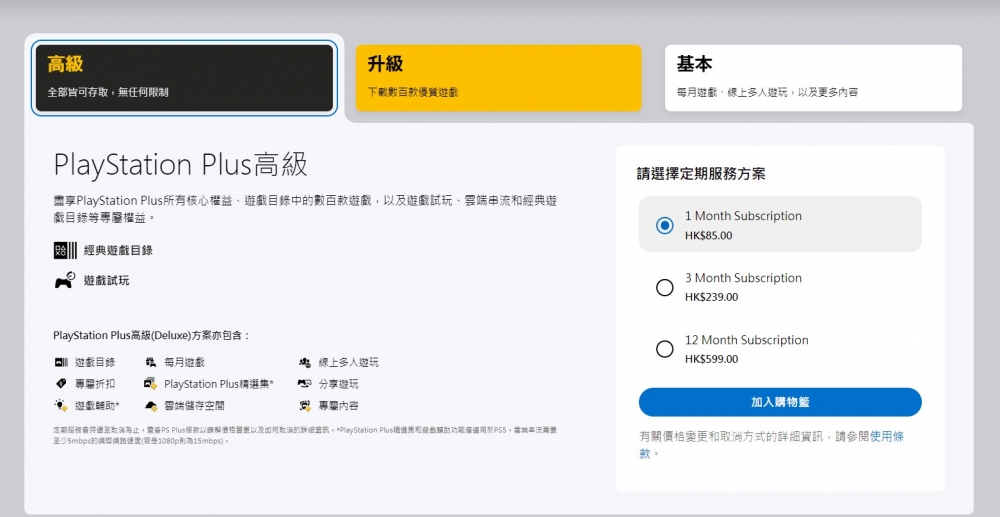Click the HK$239.00 price text
Viewport: 1000px width, 517px height.
point(711,297)
